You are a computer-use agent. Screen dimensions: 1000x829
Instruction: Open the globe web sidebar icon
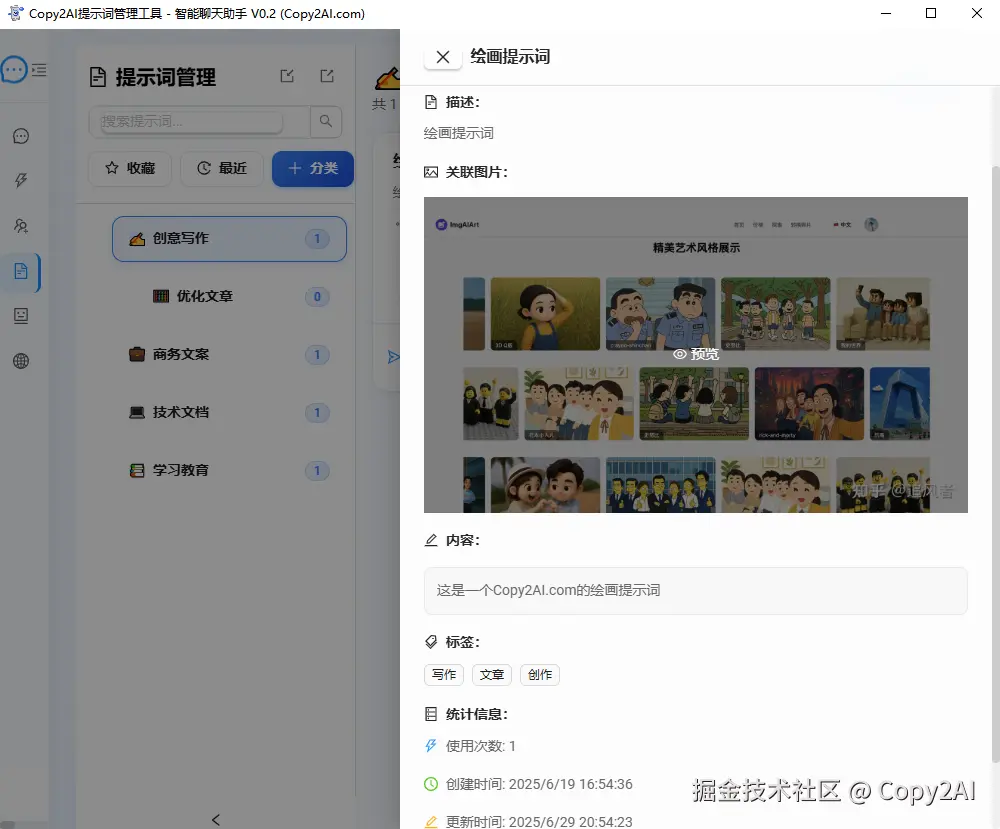pyautogui.click(x=21, y=361)
